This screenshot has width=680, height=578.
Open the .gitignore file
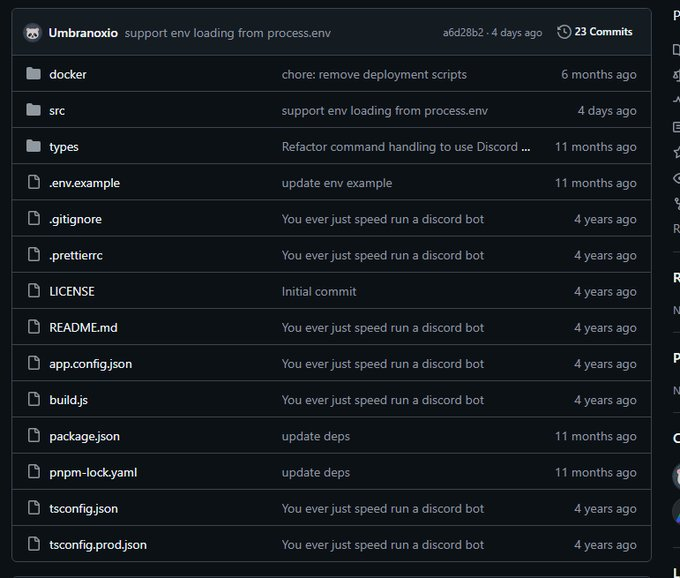(75, 219)
